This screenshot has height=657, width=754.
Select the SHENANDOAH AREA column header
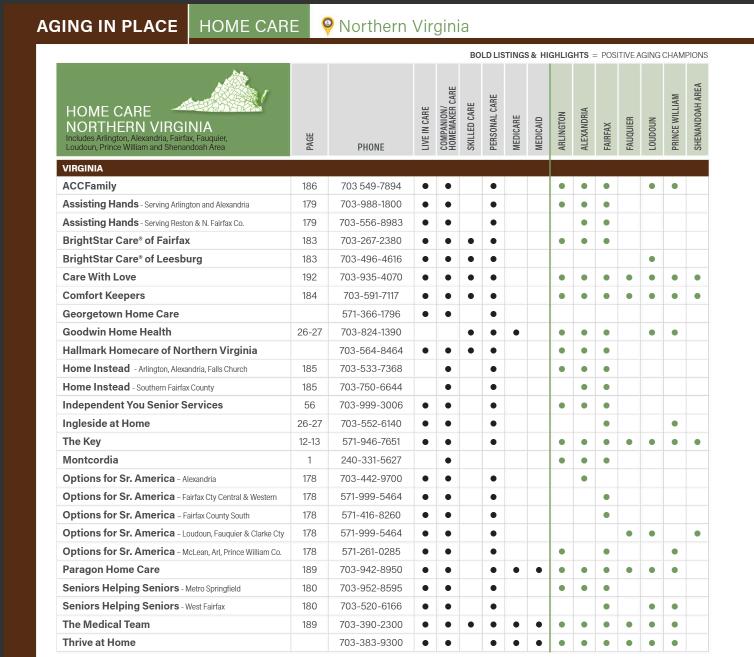point(698,117)
